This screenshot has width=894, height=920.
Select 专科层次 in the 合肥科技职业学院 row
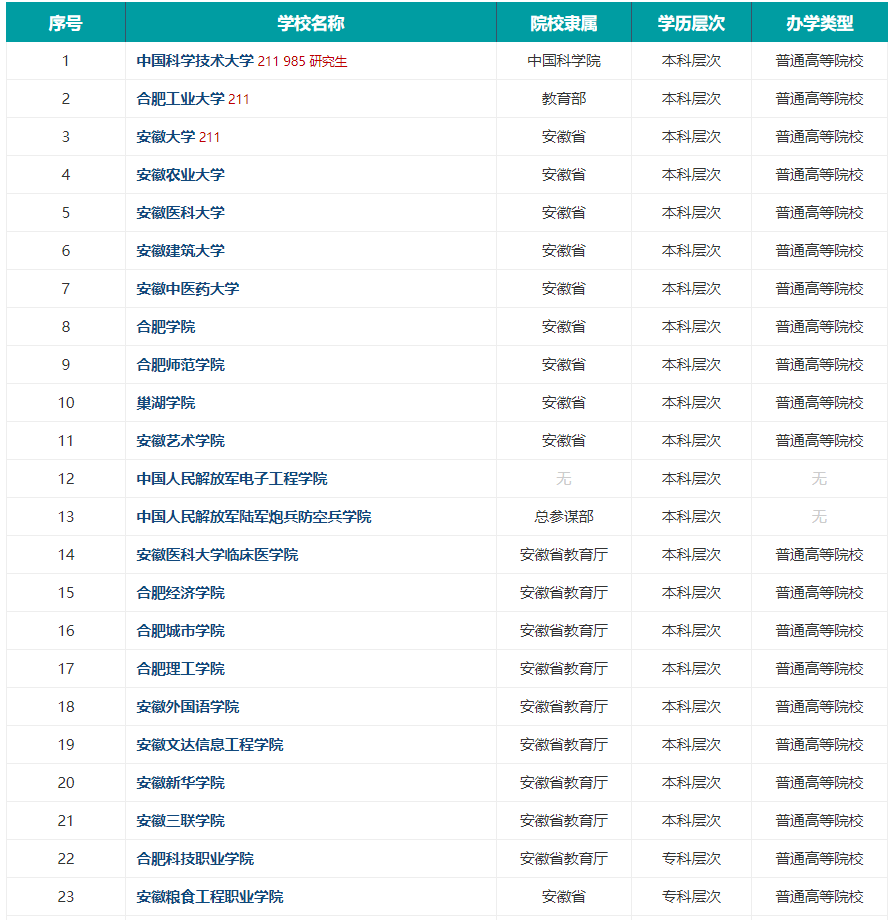pyautogui.click(x=691, y=859)
